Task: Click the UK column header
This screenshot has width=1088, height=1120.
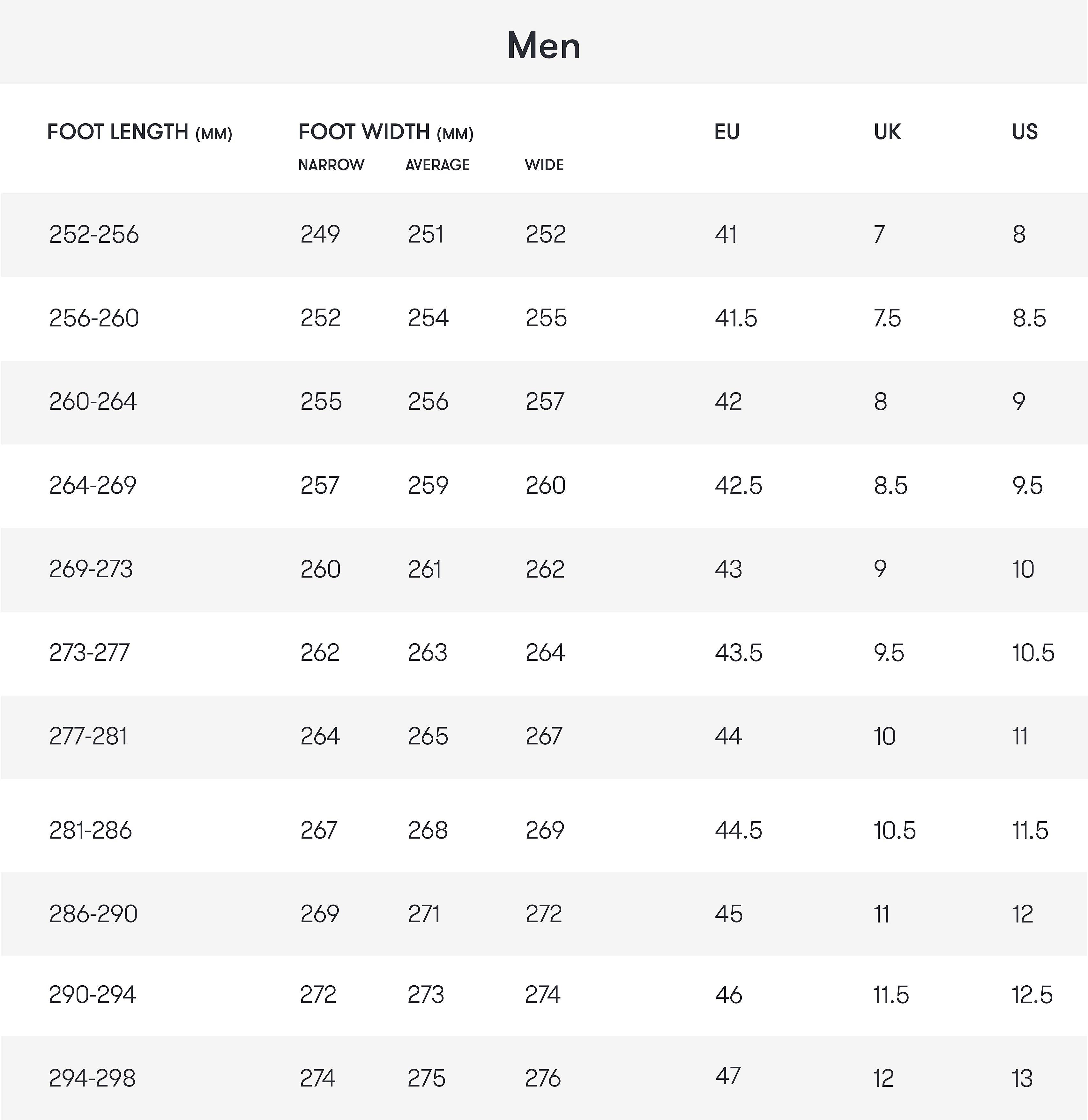Action: tap(887, 132)
